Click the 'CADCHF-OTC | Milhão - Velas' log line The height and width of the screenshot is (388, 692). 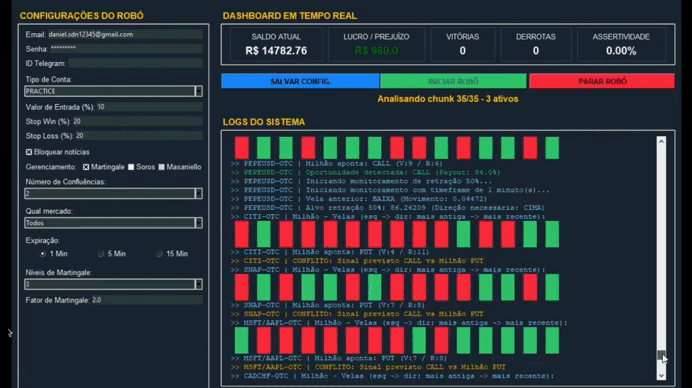(x=392, y=376)
